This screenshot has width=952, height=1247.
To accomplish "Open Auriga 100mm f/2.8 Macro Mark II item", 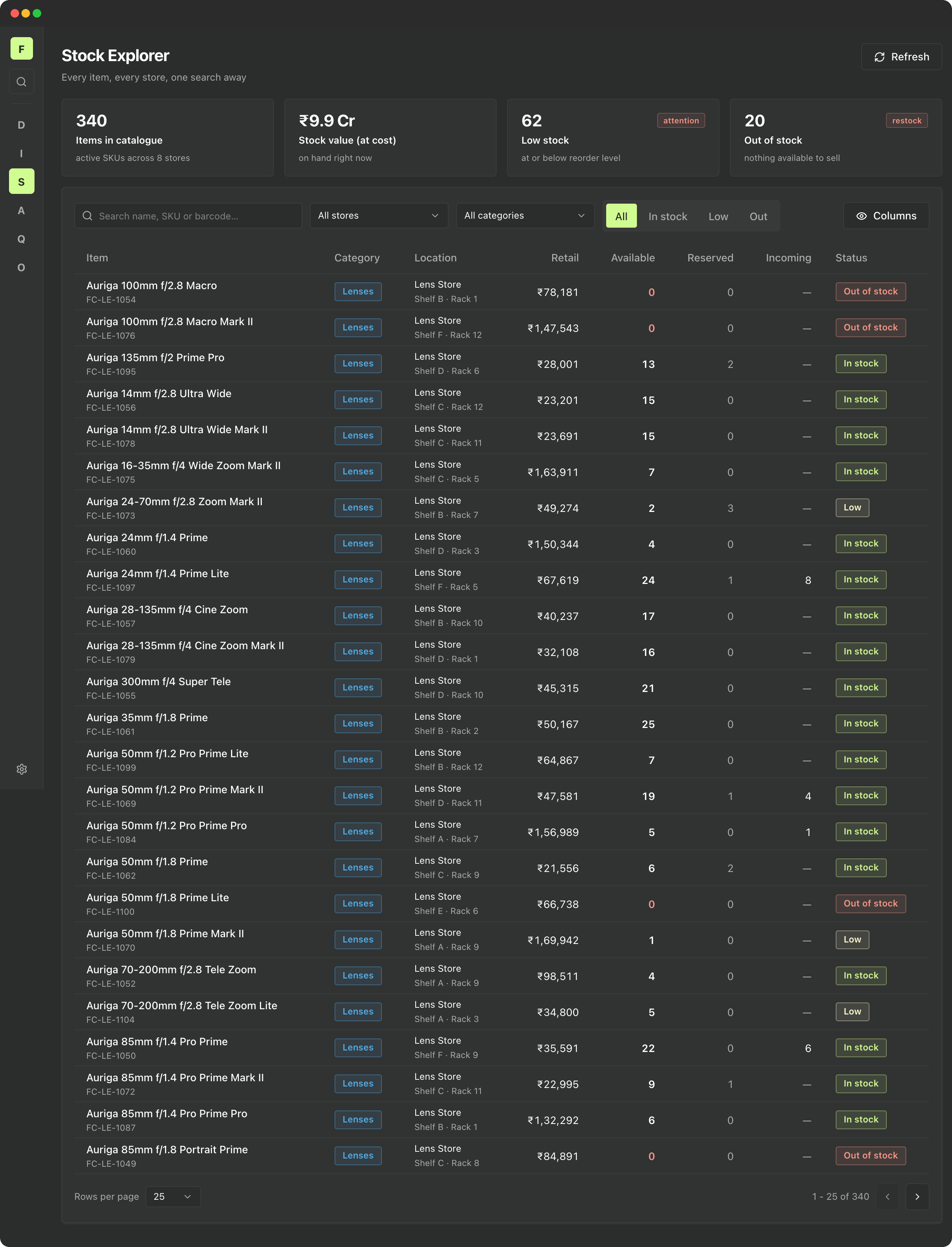I will [170, 321].
